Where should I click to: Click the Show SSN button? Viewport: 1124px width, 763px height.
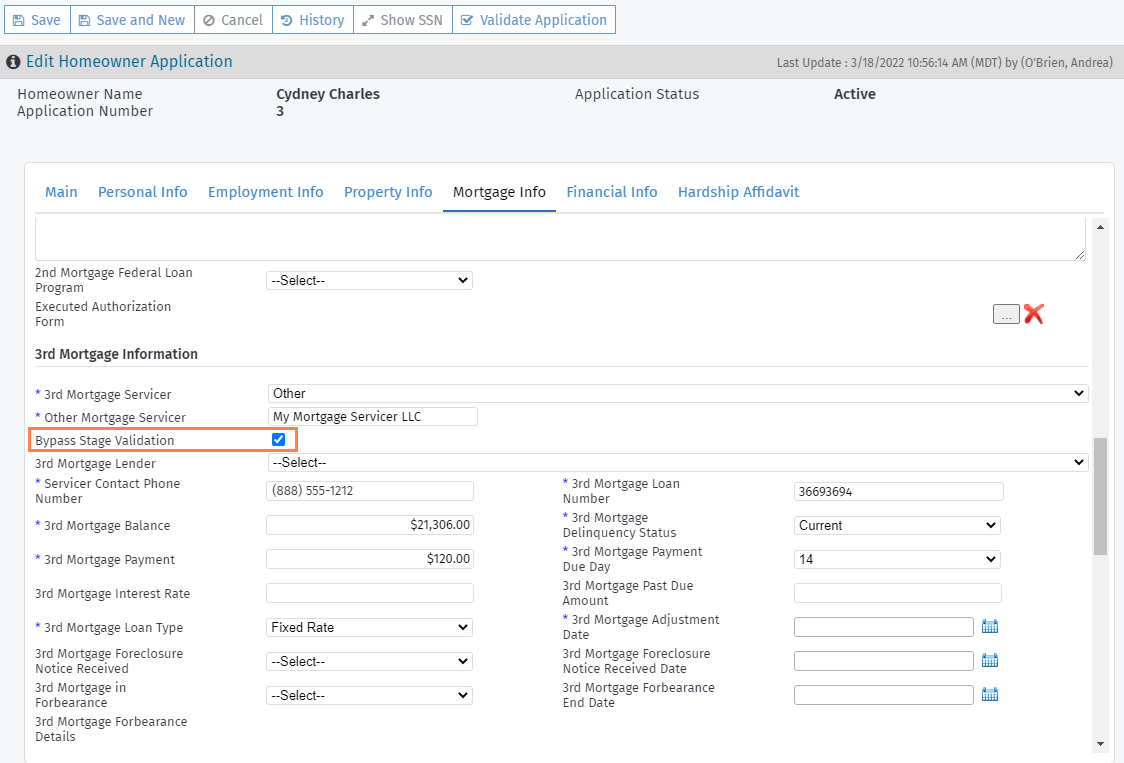pyautogui.click(x=402, y=20)
